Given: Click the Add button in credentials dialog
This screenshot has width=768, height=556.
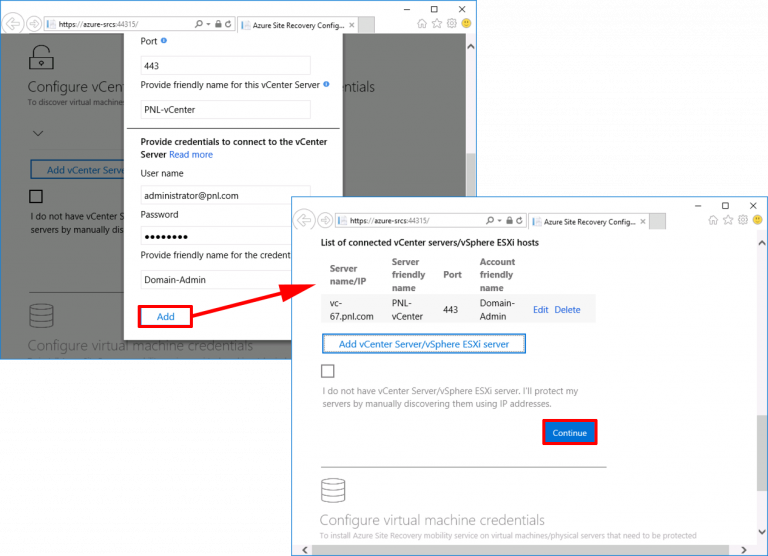Looking at the screenshot, I should click(166, 316).
